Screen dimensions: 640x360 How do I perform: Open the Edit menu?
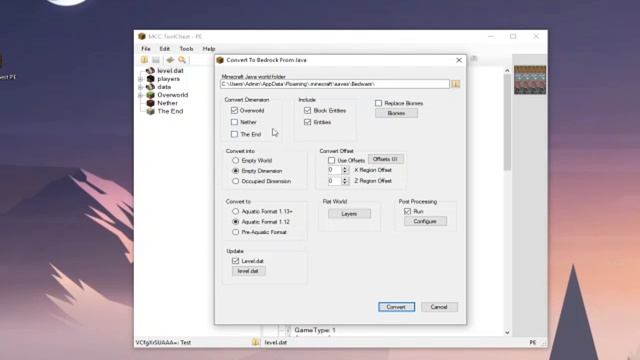[x=164, y=49]
